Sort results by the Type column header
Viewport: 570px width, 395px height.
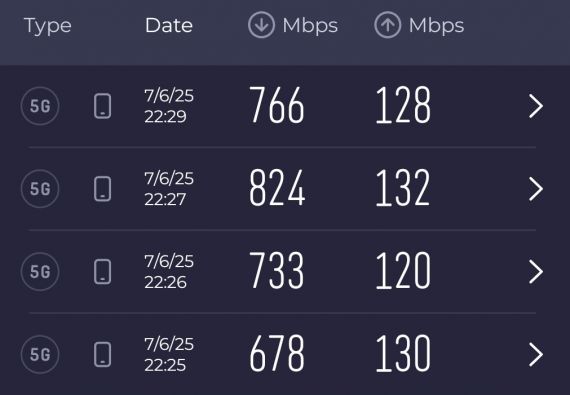(x=48, y=26)
